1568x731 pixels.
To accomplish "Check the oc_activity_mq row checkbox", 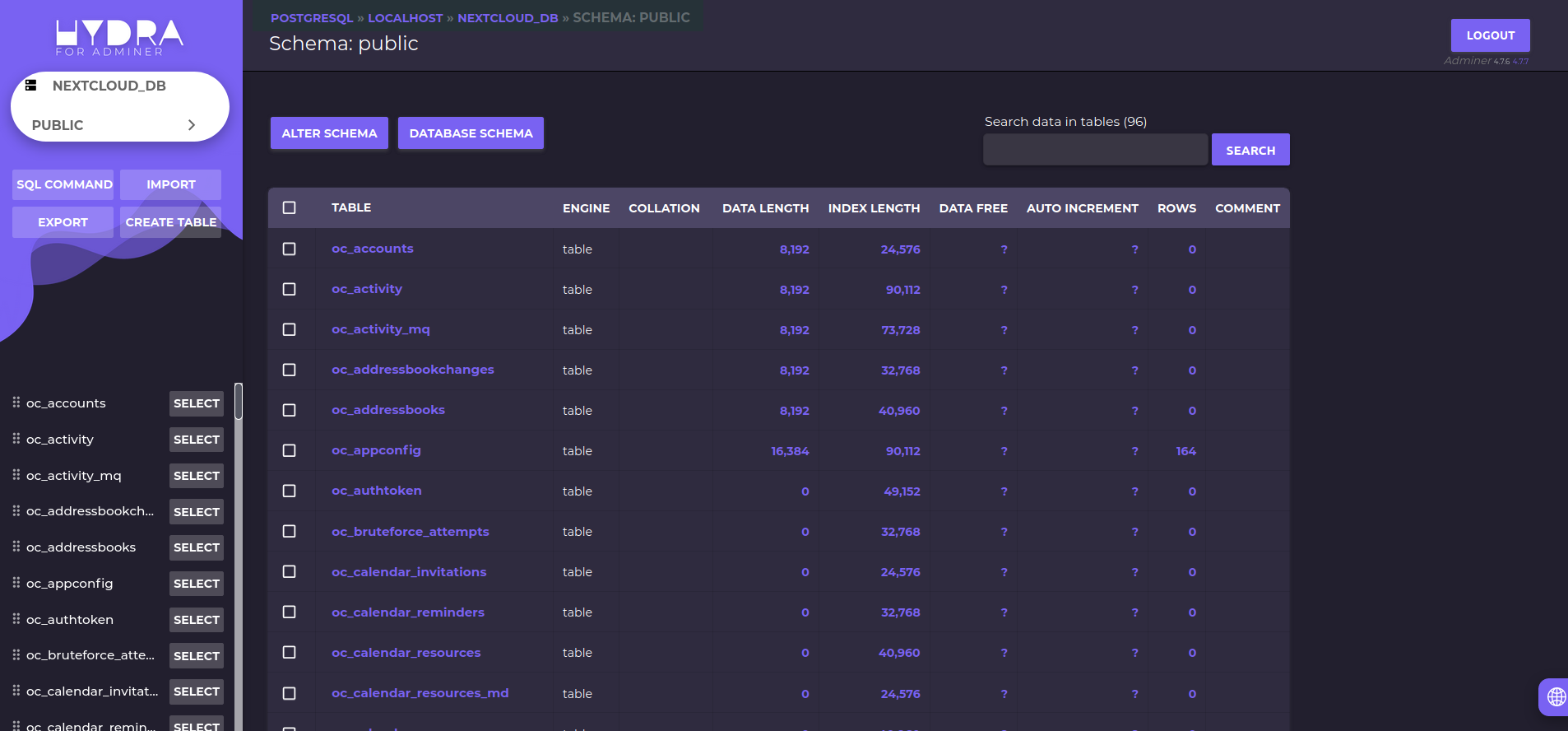I will [x=289, y=329].
